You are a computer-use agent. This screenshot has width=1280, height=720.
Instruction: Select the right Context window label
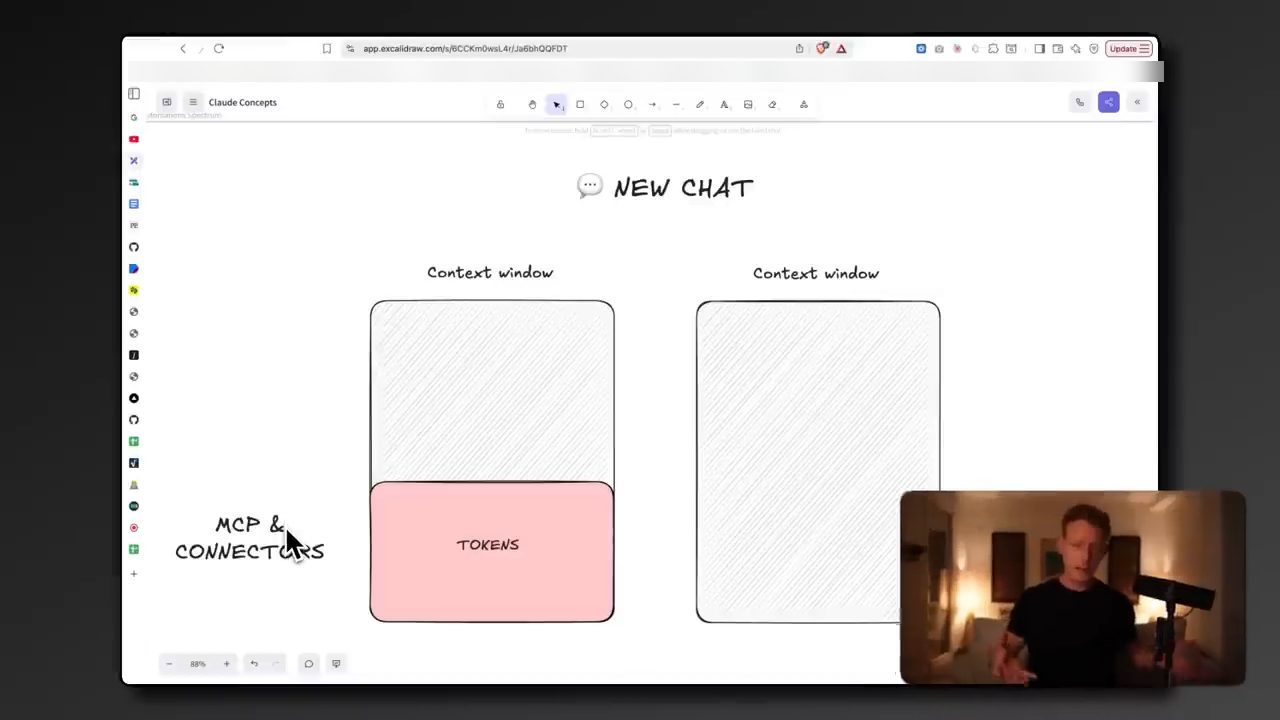click(x=816, y=273)
